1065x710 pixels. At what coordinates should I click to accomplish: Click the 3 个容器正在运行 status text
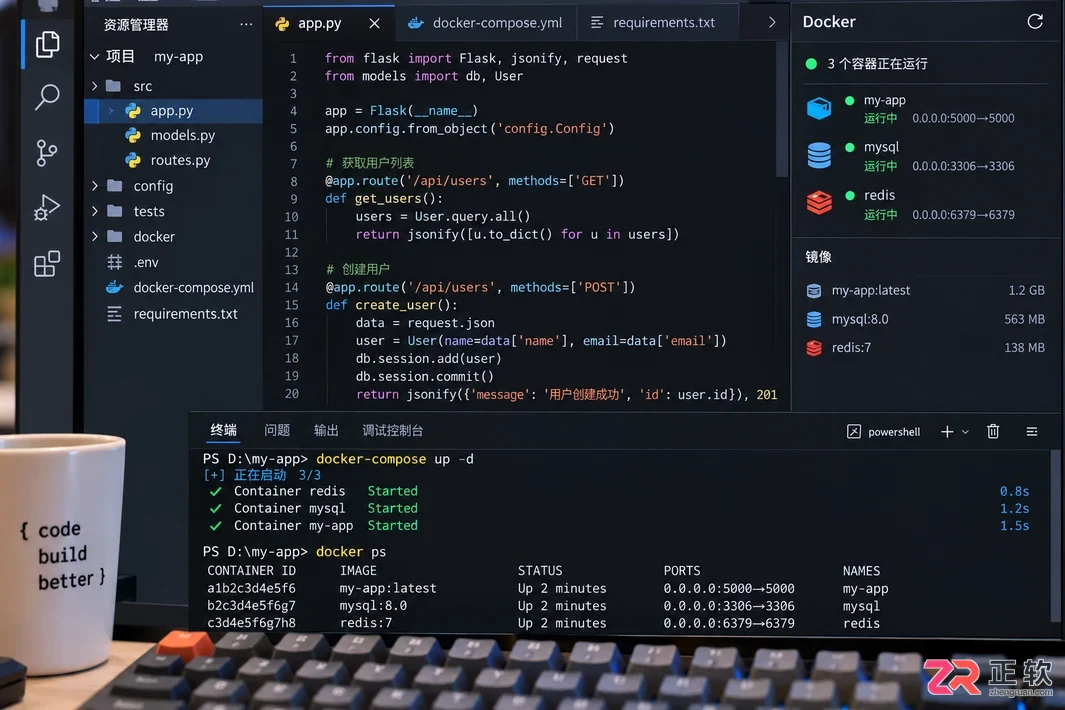[877, 64]
